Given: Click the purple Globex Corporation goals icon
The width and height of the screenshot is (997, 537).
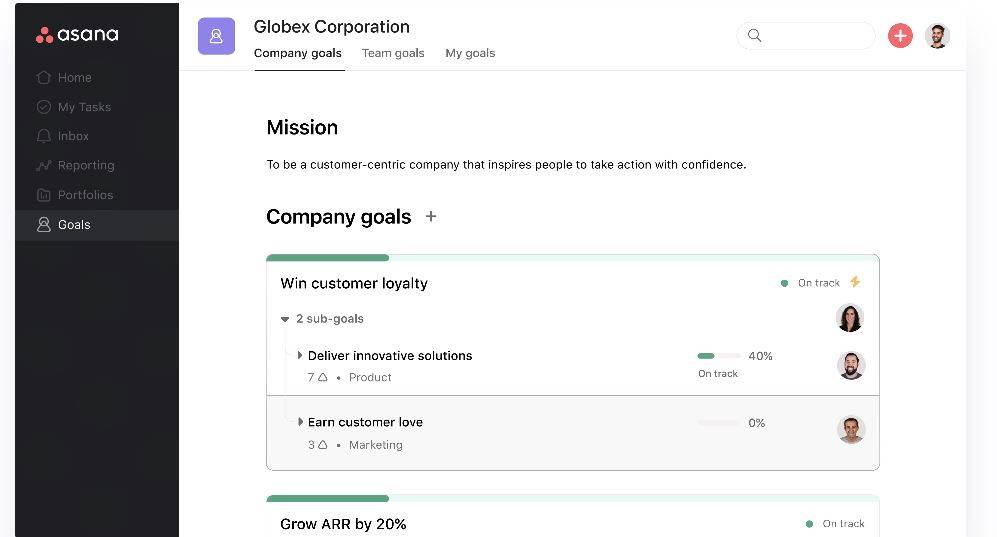Looking at the screenshot, I should pyautogui.click(x=216, y=36).
